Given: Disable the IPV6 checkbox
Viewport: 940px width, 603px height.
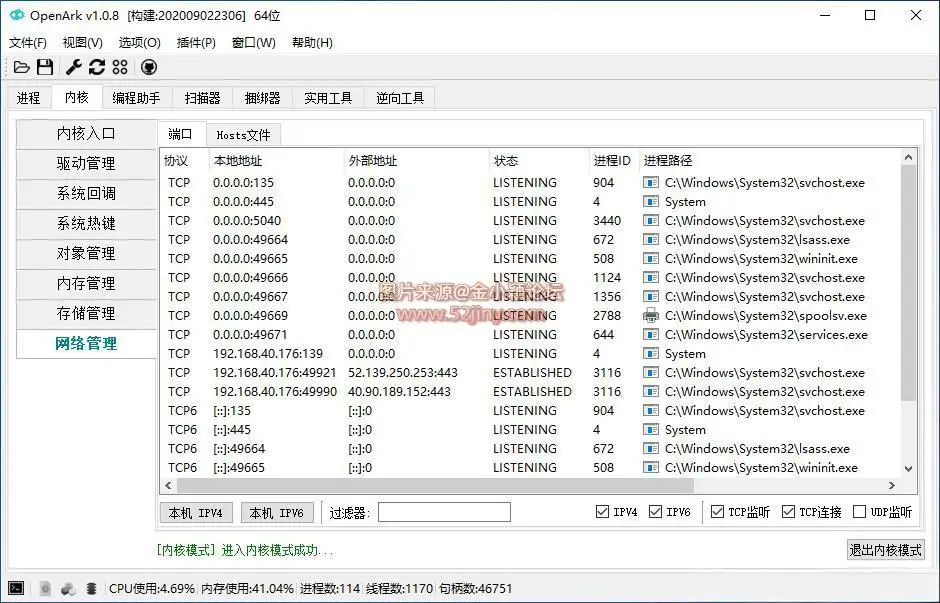Looking at the screenshot, I should (x=655, y=512).
